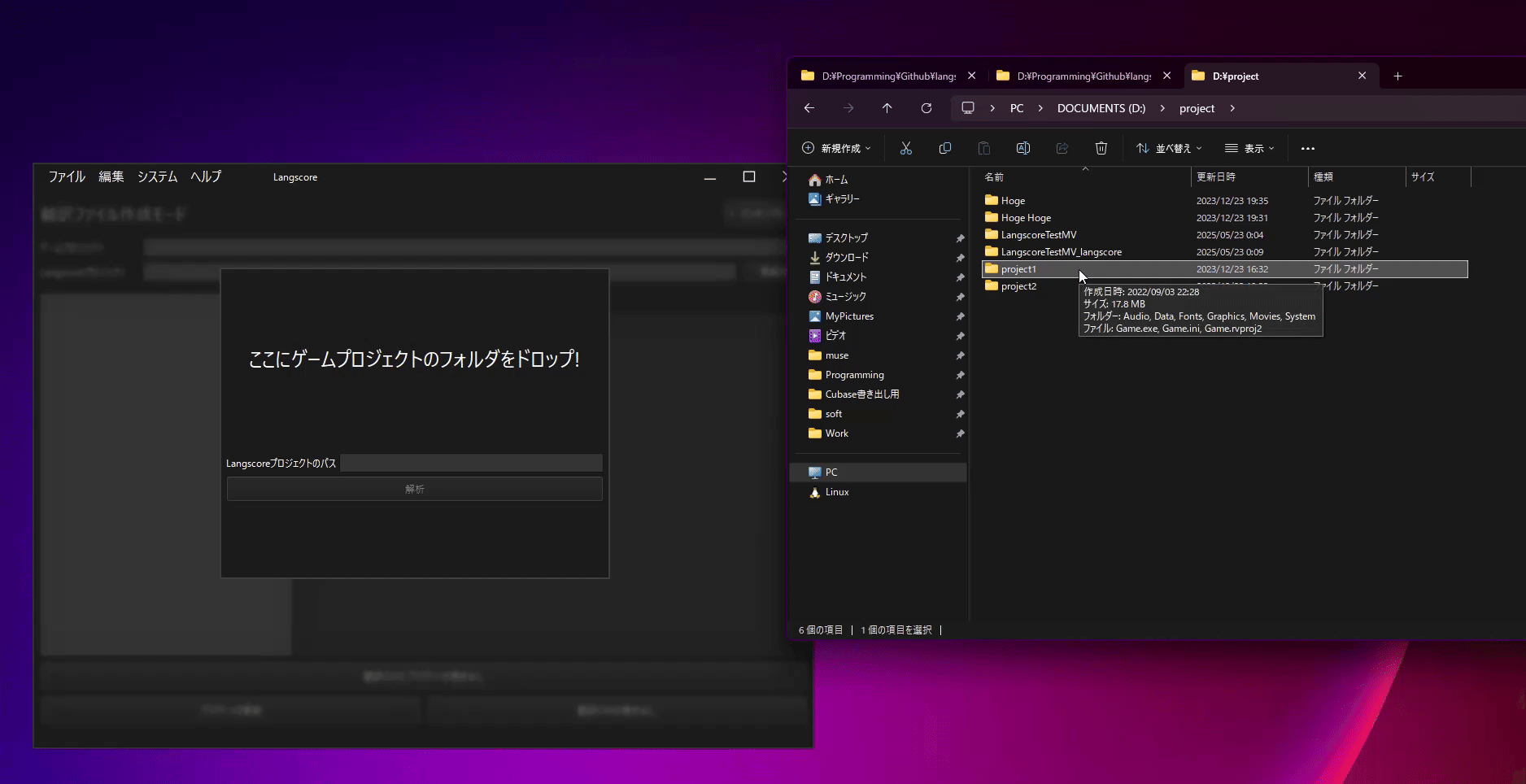Screen dimensions: 1526x784
Task: Open ビデオ in Explorer sidebar
Action: [x=827, y=336]
